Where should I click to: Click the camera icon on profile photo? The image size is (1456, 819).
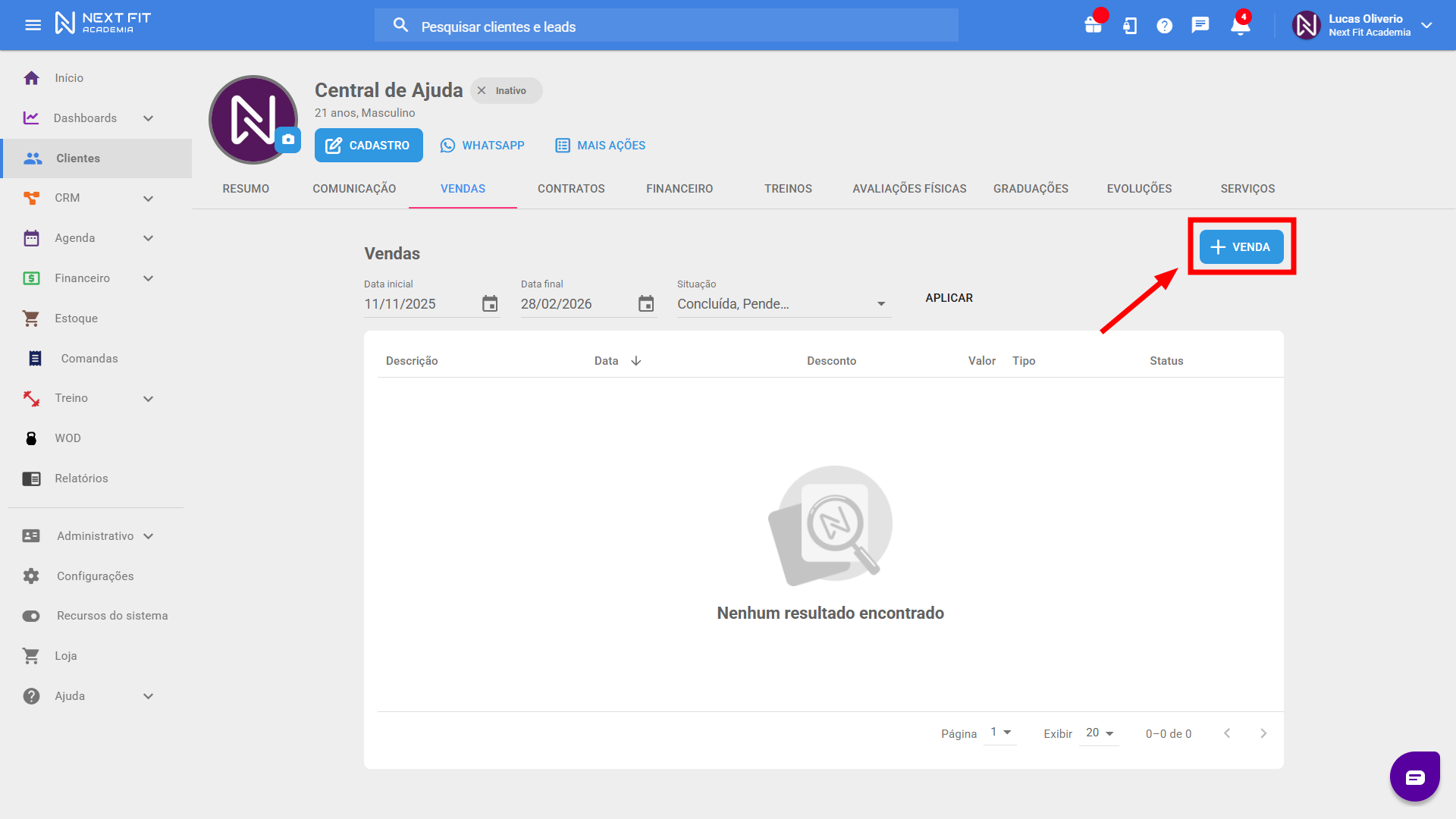pyautogui.click(x=288, y=140)
